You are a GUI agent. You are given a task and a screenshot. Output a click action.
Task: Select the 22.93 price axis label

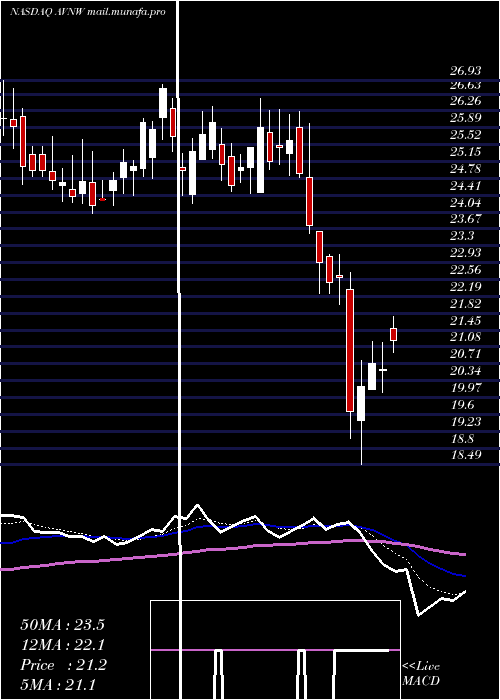pos(466,253)
